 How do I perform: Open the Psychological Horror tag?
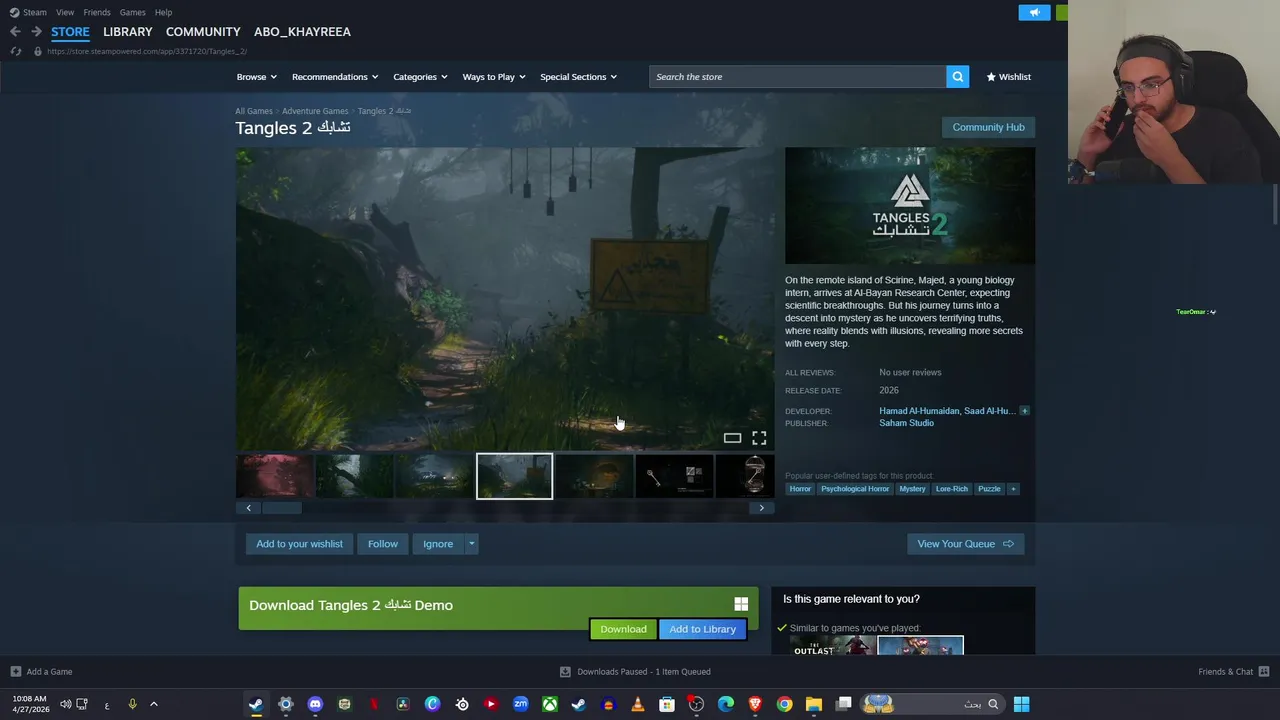pos(855,489)
